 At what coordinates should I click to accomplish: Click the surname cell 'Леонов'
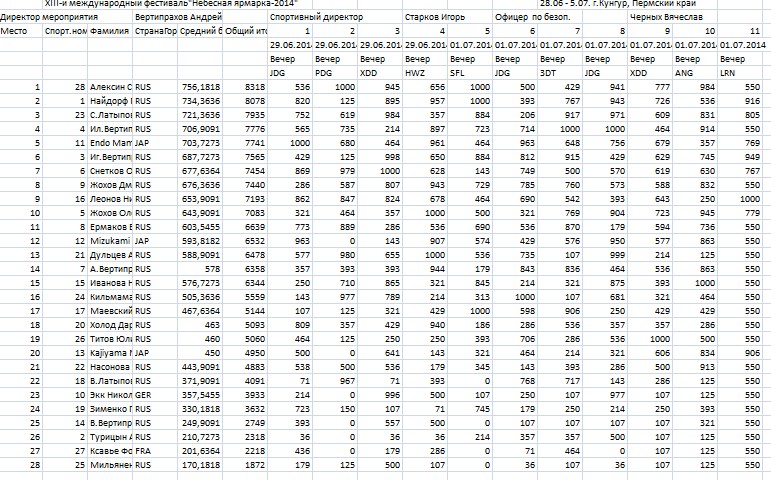pyautogui.click(x=110, y=199)
